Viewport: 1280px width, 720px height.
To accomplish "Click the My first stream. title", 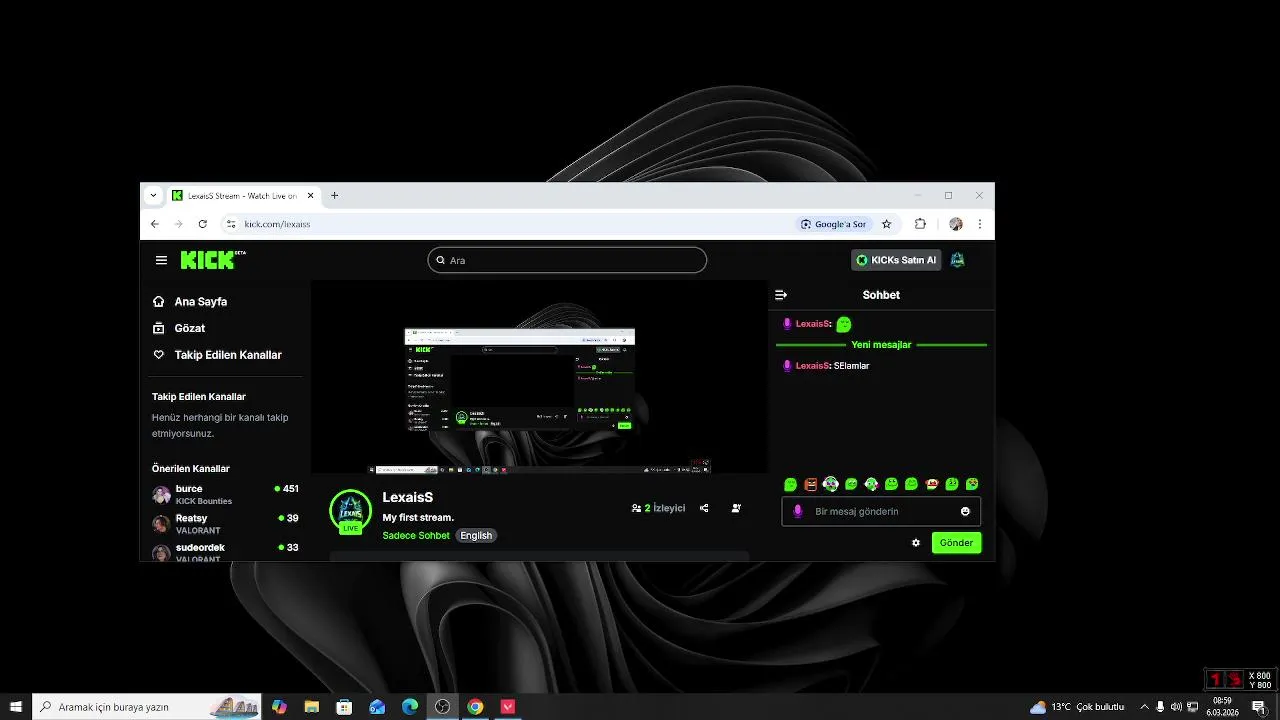I will (418, 518).
